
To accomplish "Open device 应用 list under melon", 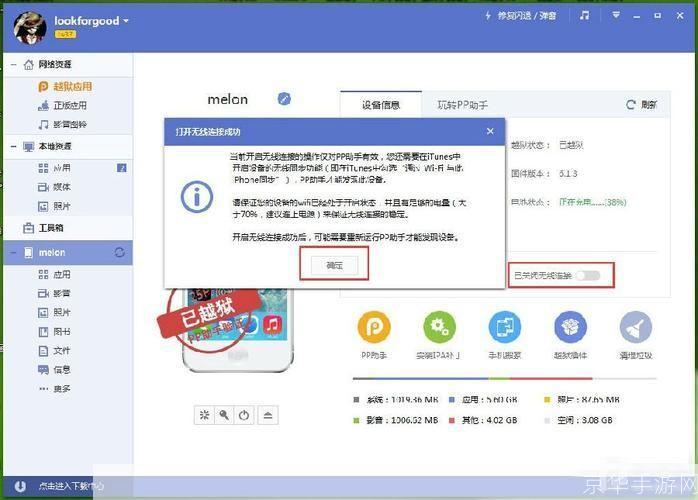I will pos(55,274).
